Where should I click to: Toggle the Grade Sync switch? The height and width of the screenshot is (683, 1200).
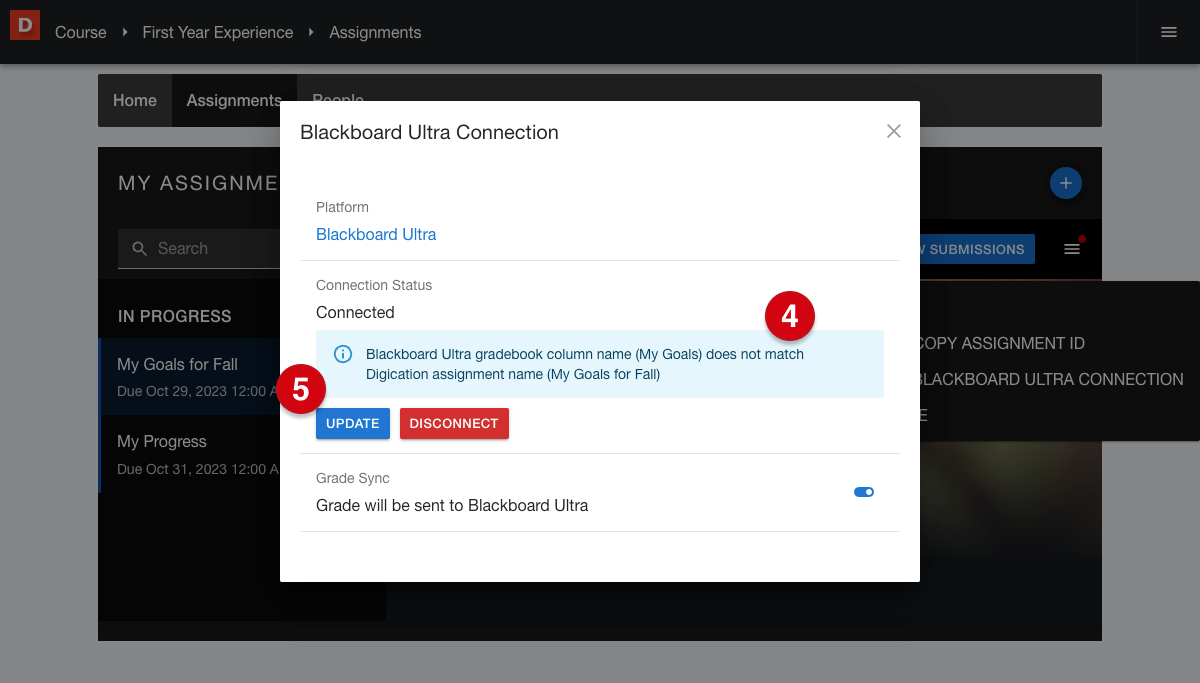pos(864,492)
